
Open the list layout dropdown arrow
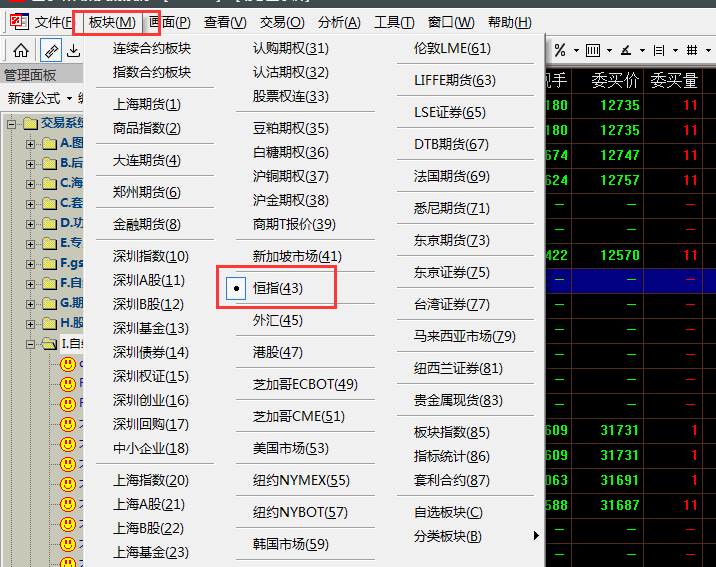tap(675, 50)
